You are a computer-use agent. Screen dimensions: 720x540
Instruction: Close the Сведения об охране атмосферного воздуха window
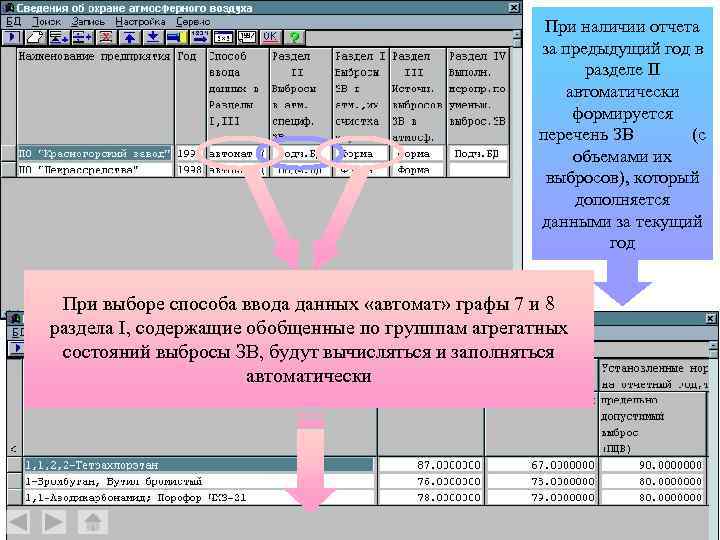(x=514, y=8)
